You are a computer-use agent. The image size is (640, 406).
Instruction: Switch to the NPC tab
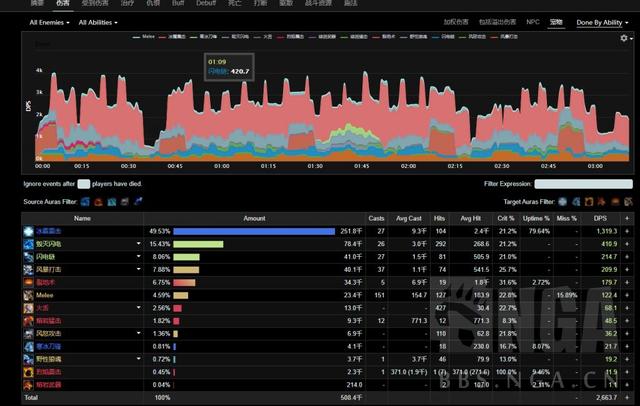[533, 22]
